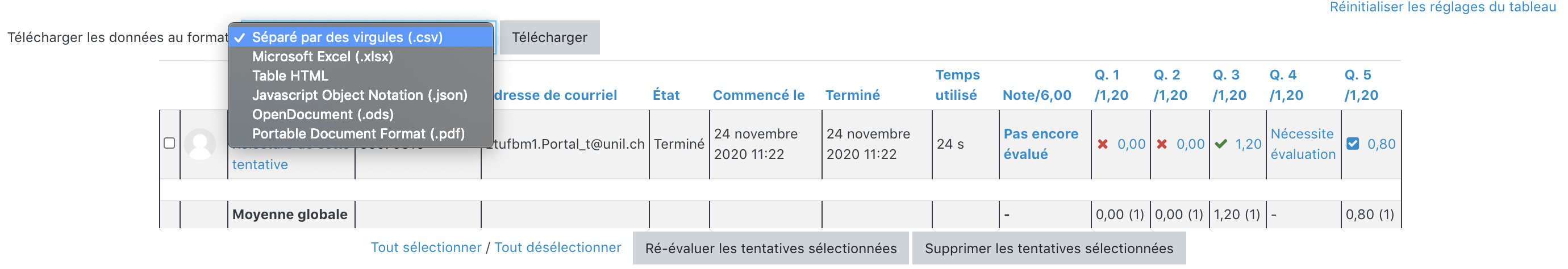Tick the attempt row selection checkbox

tap(169, 143)
